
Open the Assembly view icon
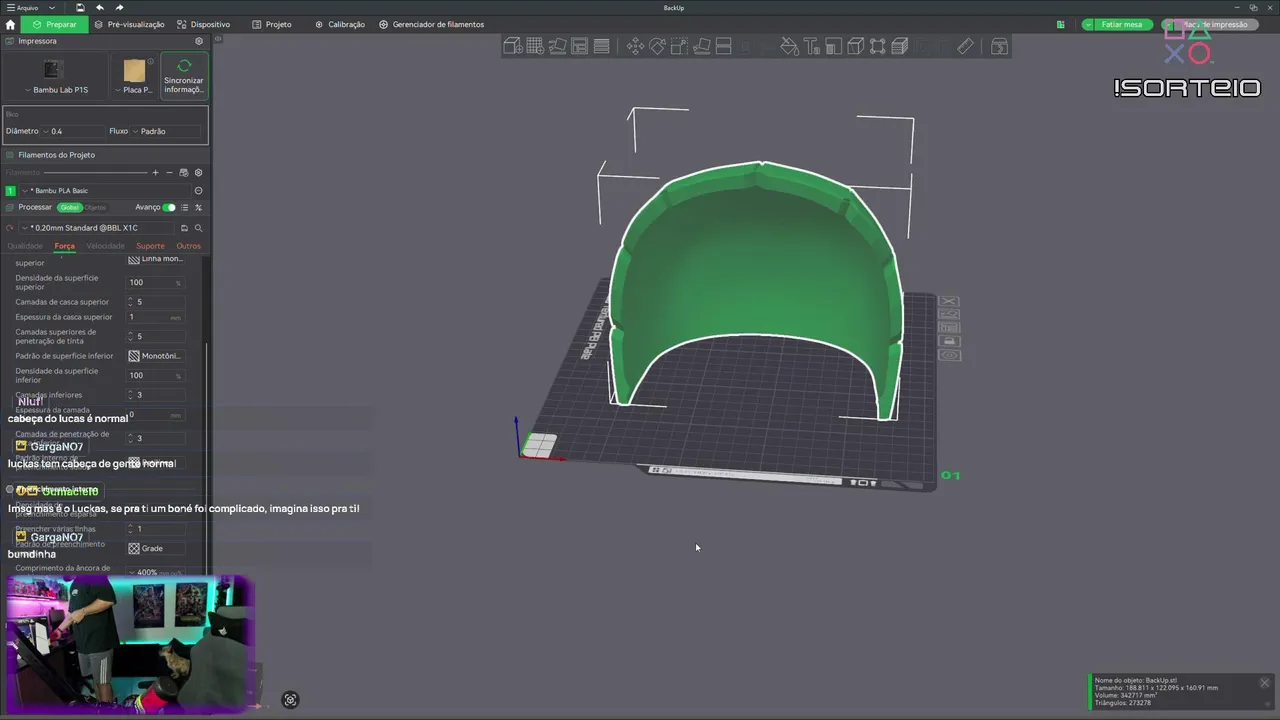tap(999, 46)
